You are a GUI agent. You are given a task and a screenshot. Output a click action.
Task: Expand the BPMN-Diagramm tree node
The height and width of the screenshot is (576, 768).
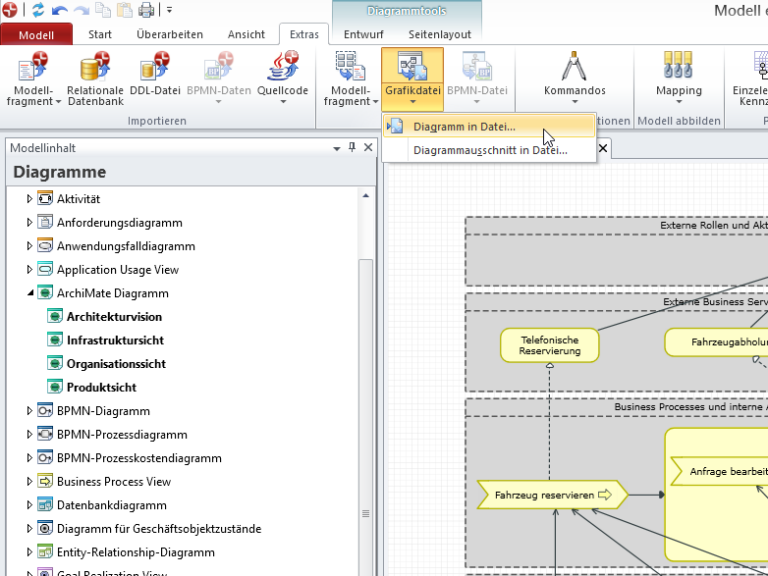click(x=29, y=410)
